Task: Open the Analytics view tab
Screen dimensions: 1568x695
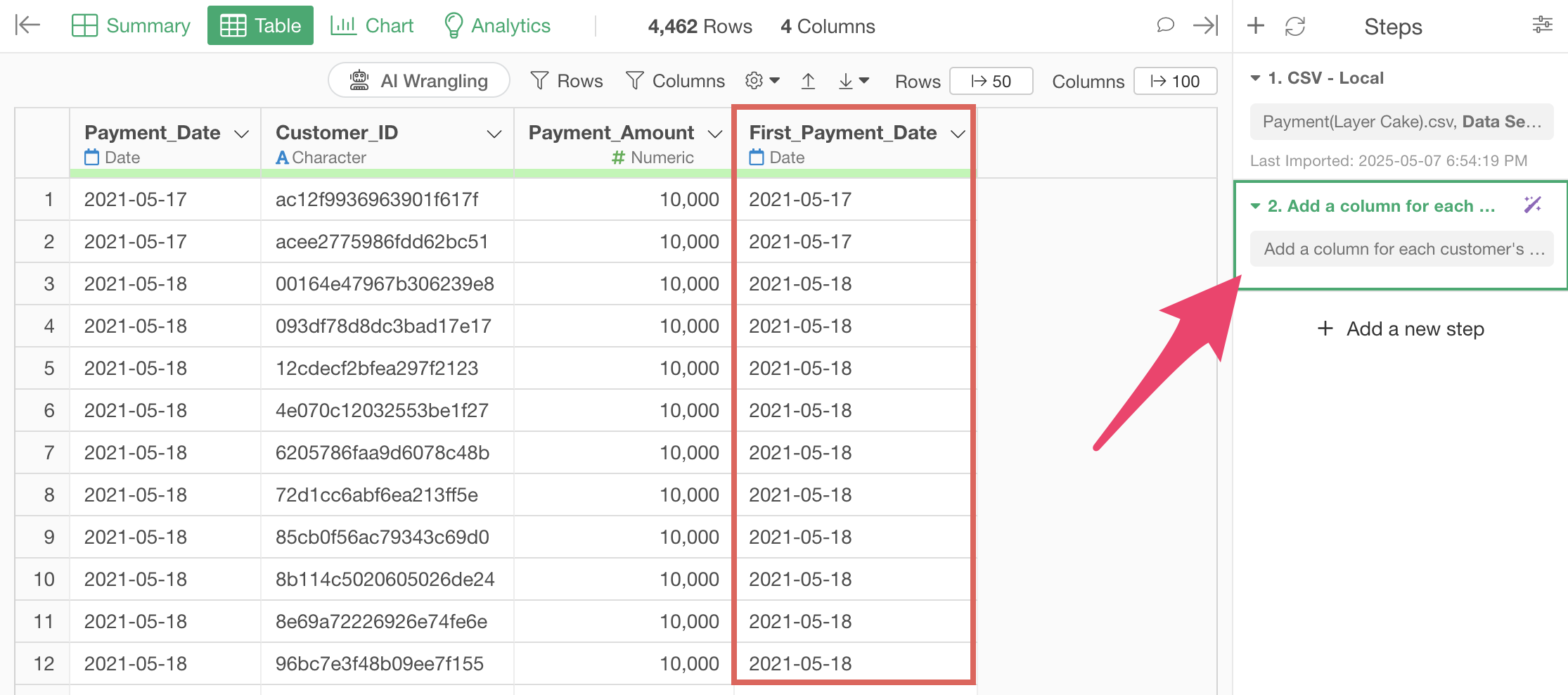Action: tap(497, 26)
